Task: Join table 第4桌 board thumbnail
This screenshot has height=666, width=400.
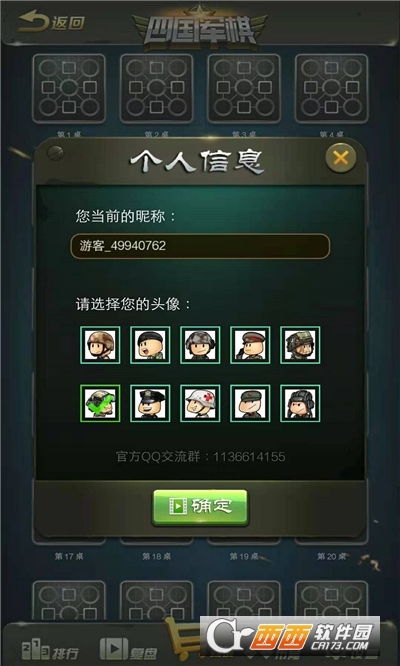Action: [332, 89]
